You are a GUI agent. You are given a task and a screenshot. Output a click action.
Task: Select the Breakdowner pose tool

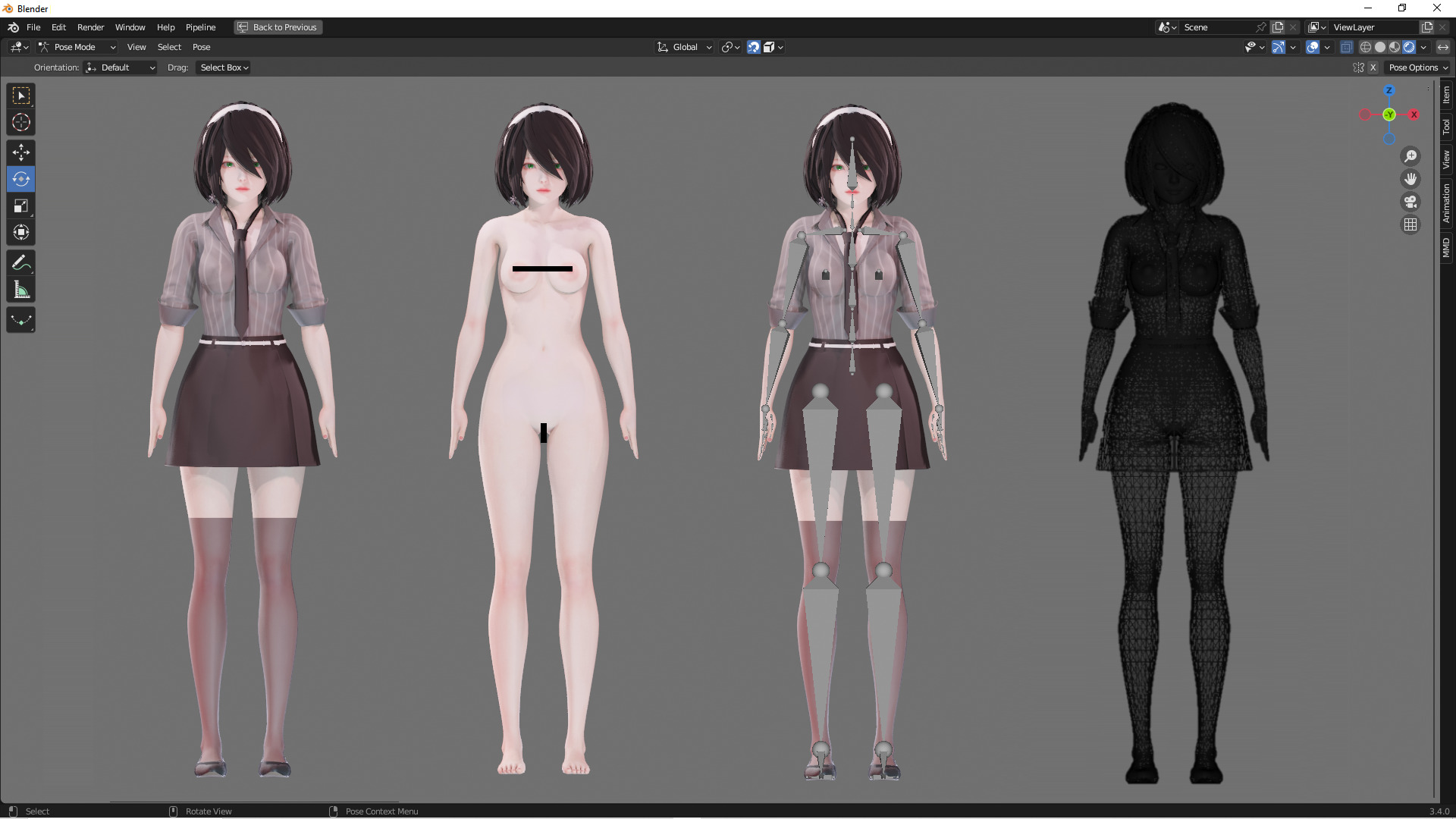tap(21, 320)
